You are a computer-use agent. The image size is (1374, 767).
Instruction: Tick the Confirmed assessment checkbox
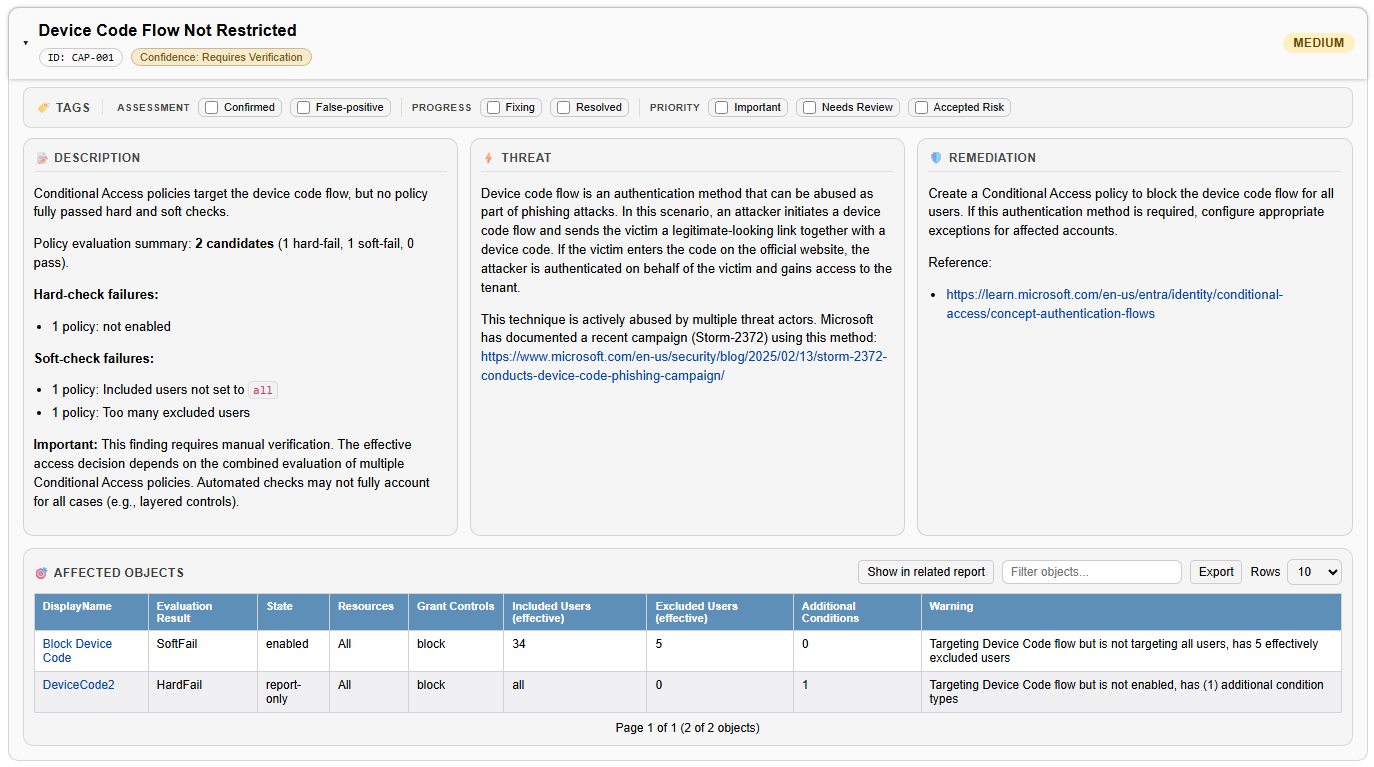pyautogui.click(x=212, y=108)
